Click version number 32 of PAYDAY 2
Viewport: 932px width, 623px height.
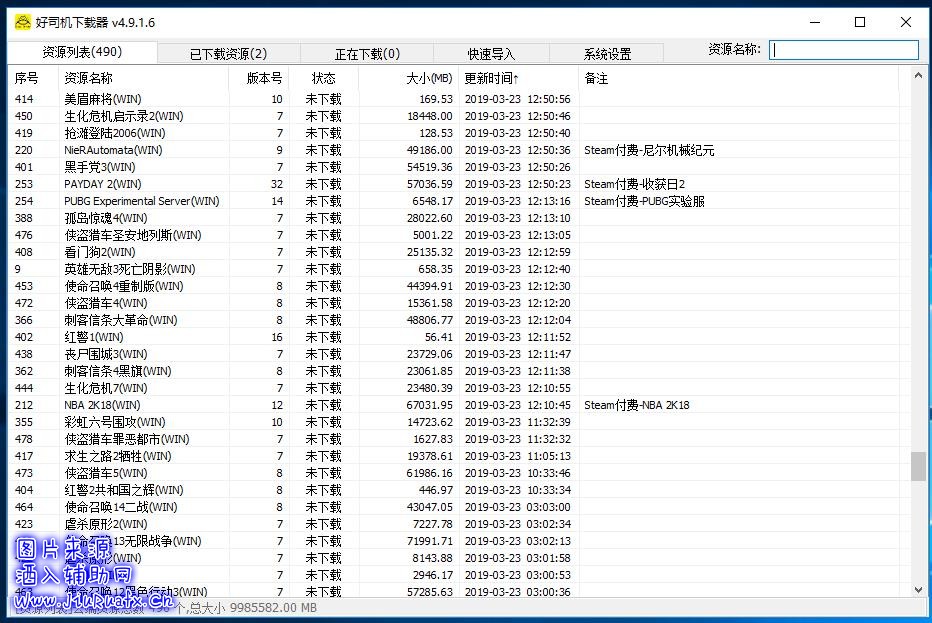click(277, 184)
